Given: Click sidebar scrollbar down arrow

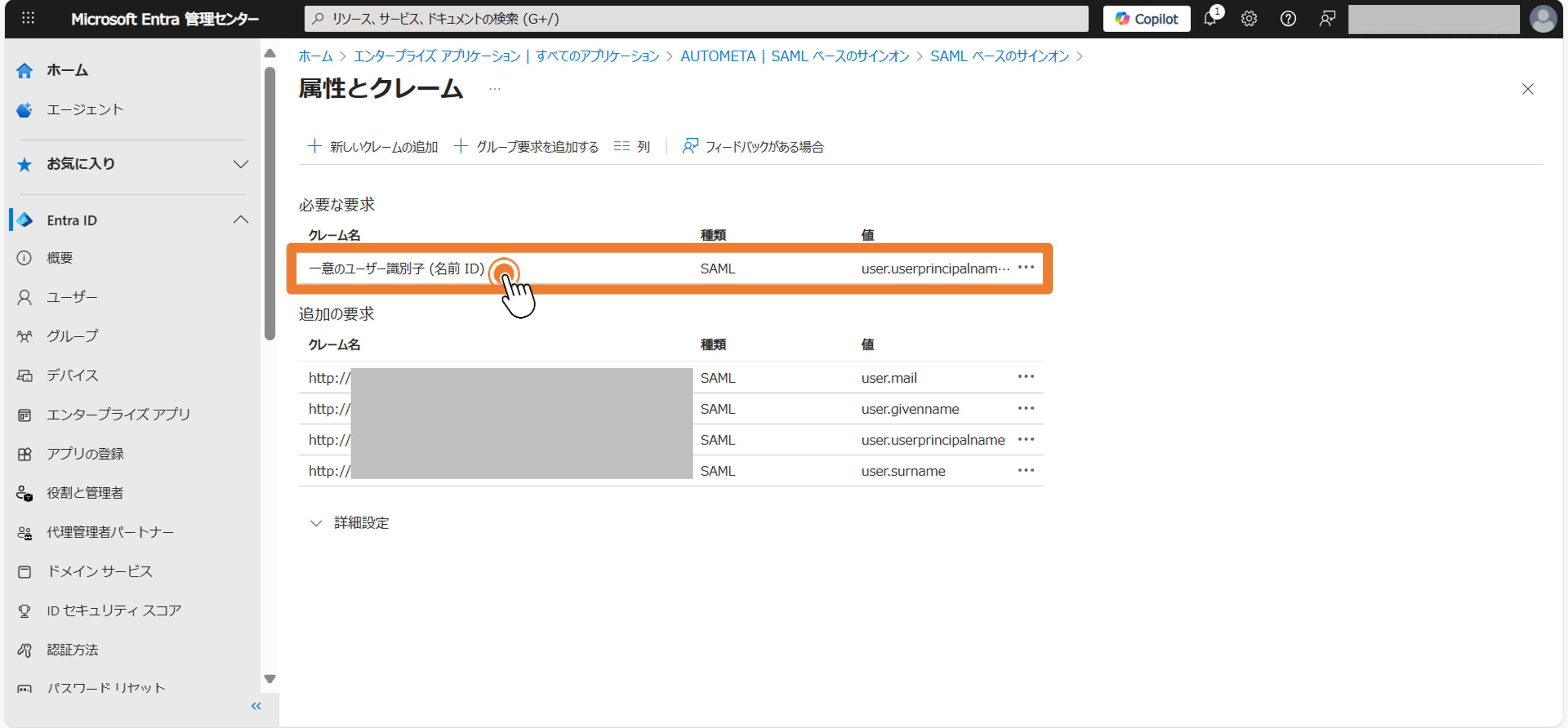Looking at the screenshot, I should pos(270,679).
